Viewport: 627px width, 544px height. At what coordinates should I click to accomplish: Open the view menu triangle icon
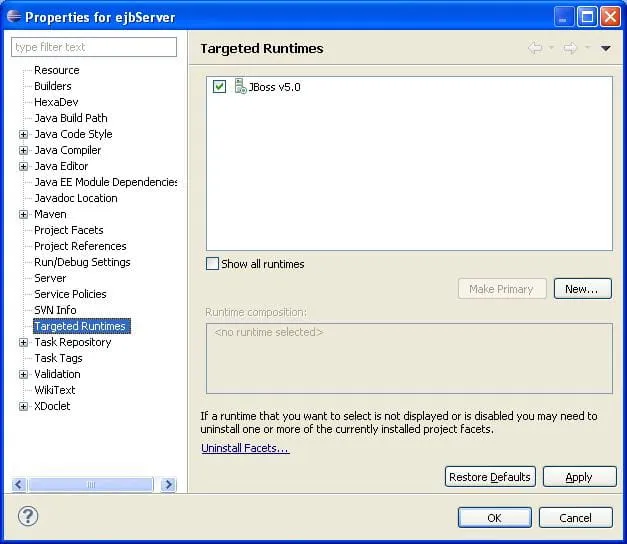(x=605, y=48)
